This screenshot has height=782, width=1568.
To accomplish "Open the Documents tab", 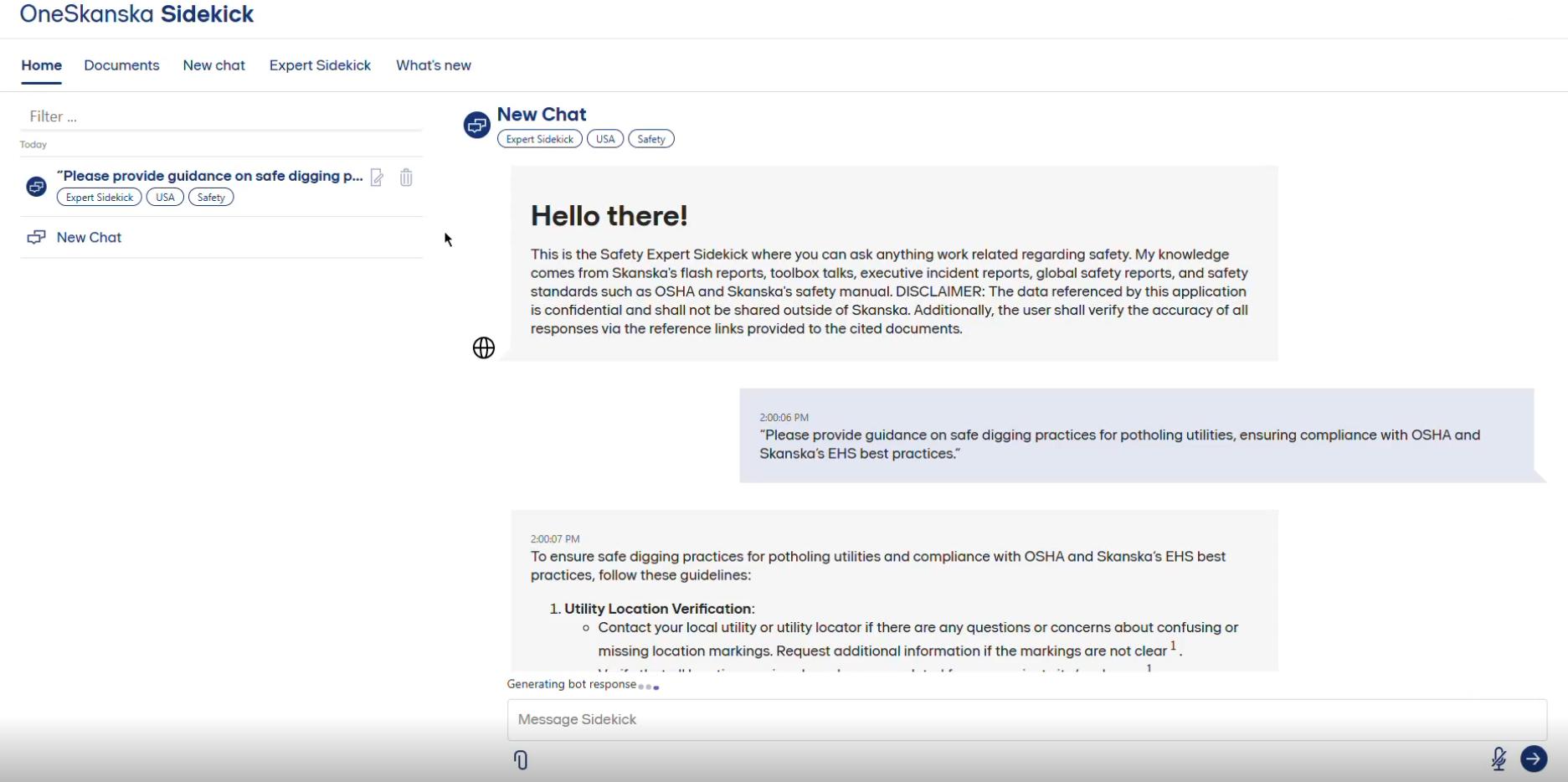I will tap(121, 65).
